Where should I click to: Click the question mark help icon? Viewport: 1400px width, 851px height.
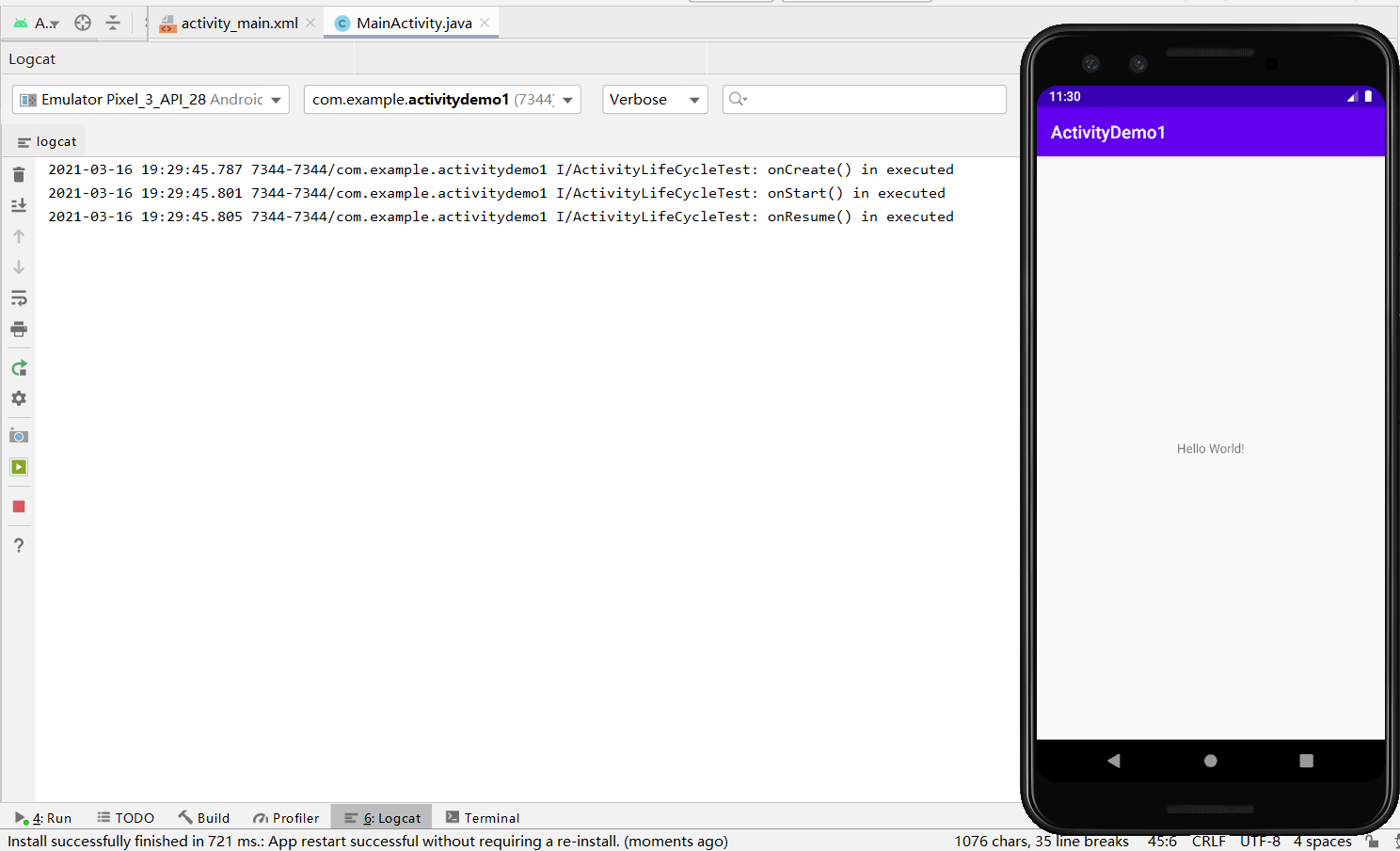(19, 545)
